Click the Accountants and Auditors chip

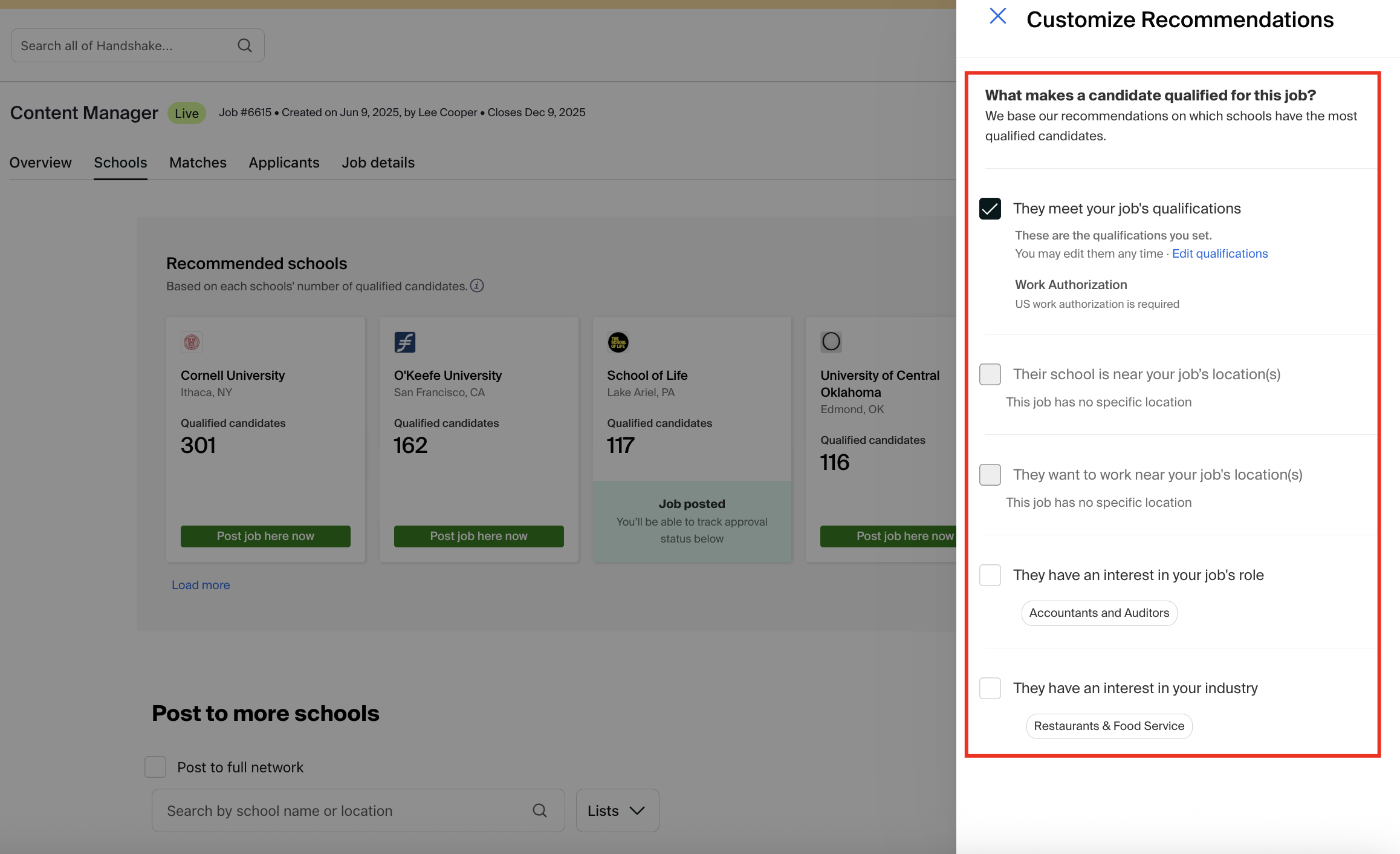pos(1099,613)
